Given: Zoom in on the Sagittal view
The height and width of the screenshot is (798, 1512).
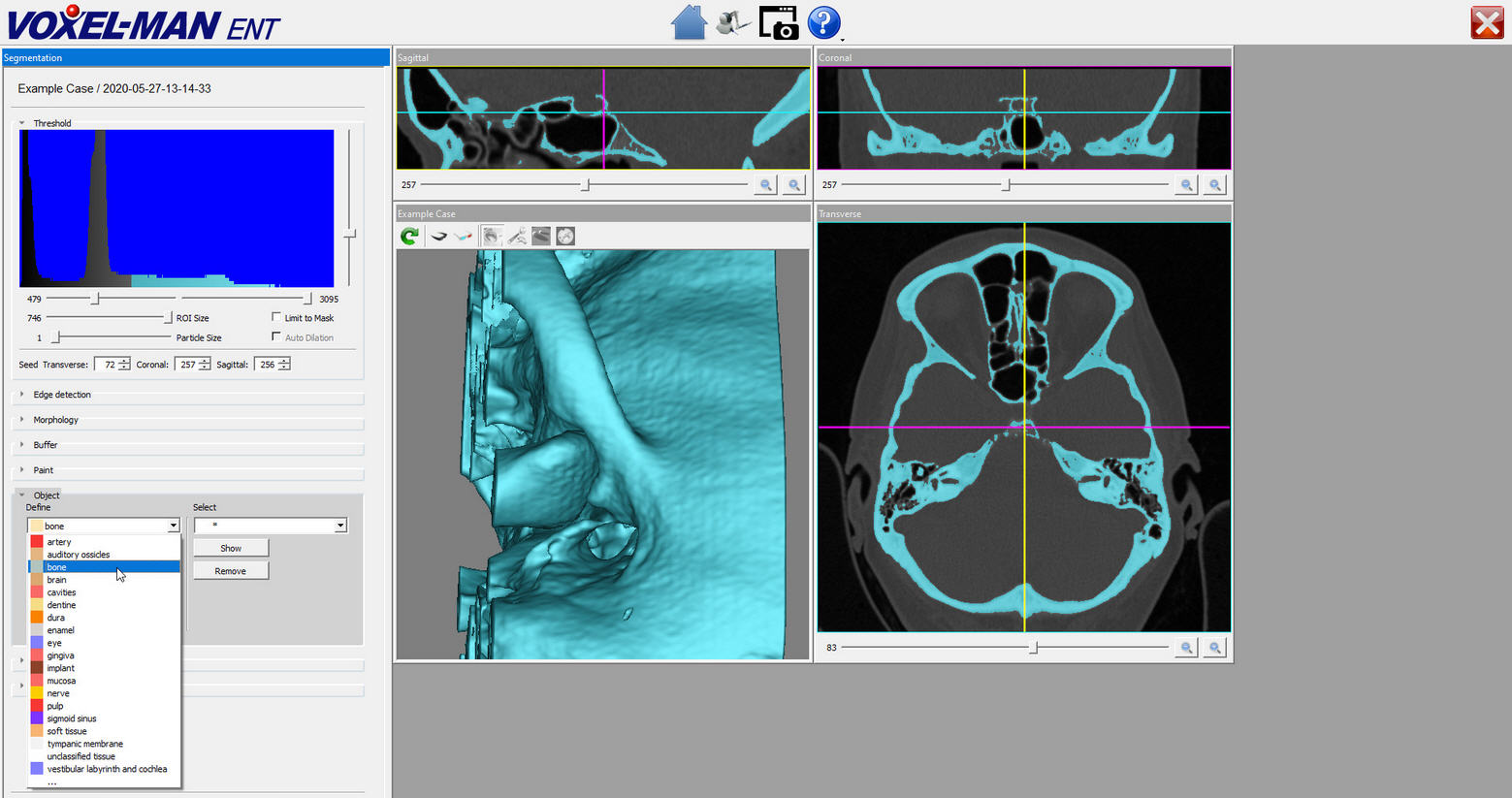Looking at the screenshot, I should click(x=794, y=185).
